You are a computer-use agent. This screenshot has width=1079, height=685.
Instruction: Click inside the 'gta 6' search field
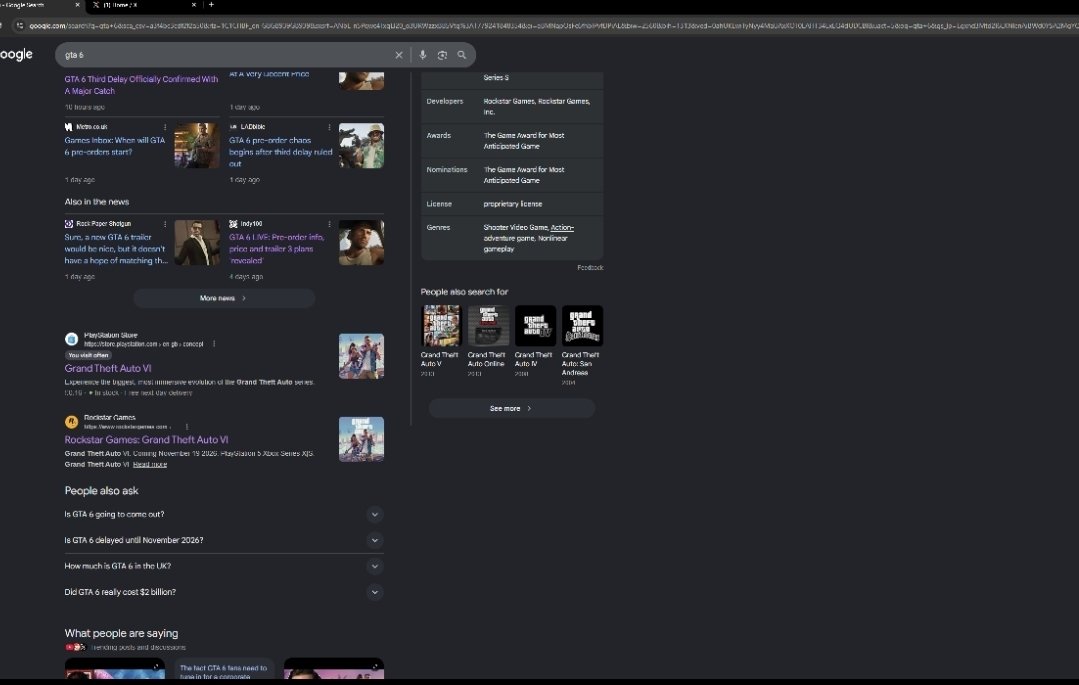tap(227, 55)
